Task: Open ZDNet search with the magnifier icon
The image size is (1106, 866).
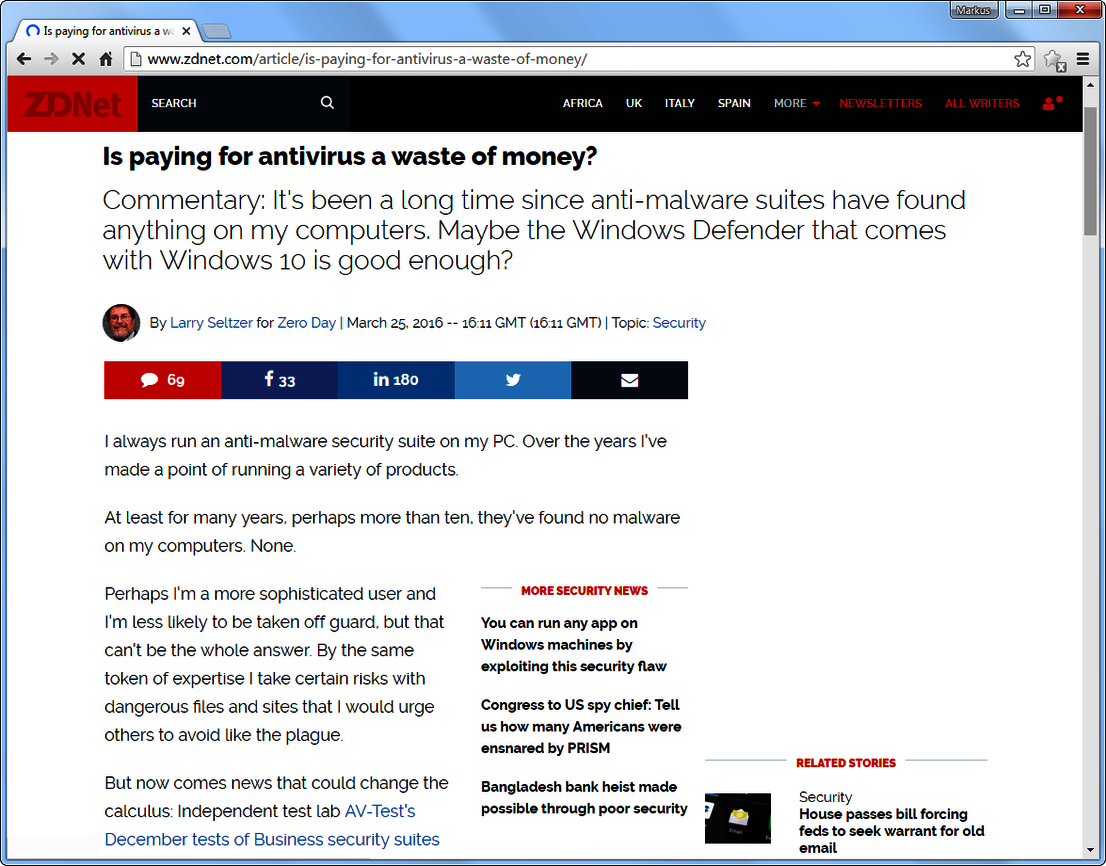Action: tap(327, 103)
